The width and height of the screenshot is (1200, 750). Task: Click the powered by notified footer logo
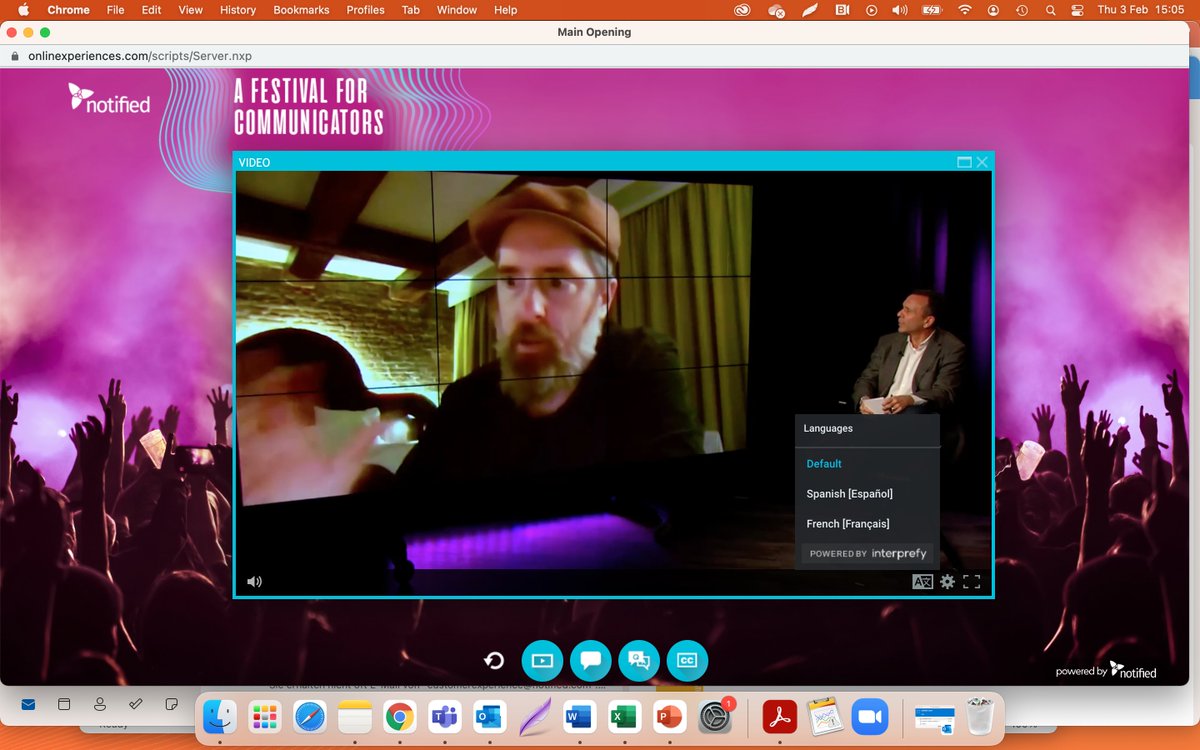coord(1106,671)
